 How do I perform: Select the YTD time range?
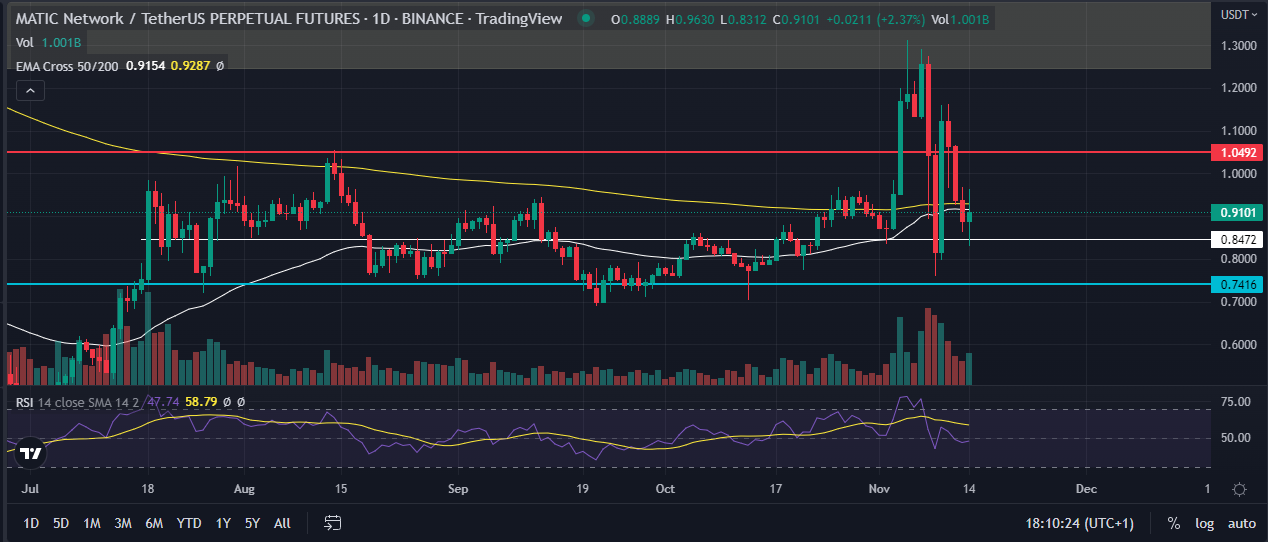pyautogui.click(x=188, y=523)
